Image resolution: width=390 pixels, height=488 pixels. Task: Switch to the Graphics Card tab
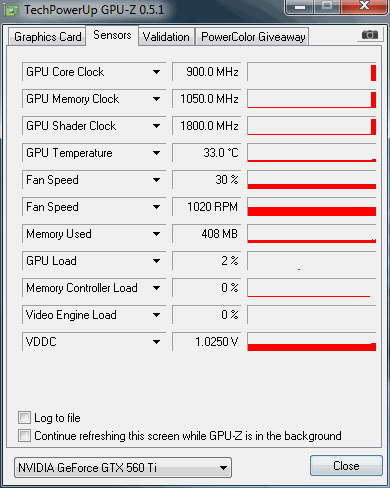coord(47,37)
